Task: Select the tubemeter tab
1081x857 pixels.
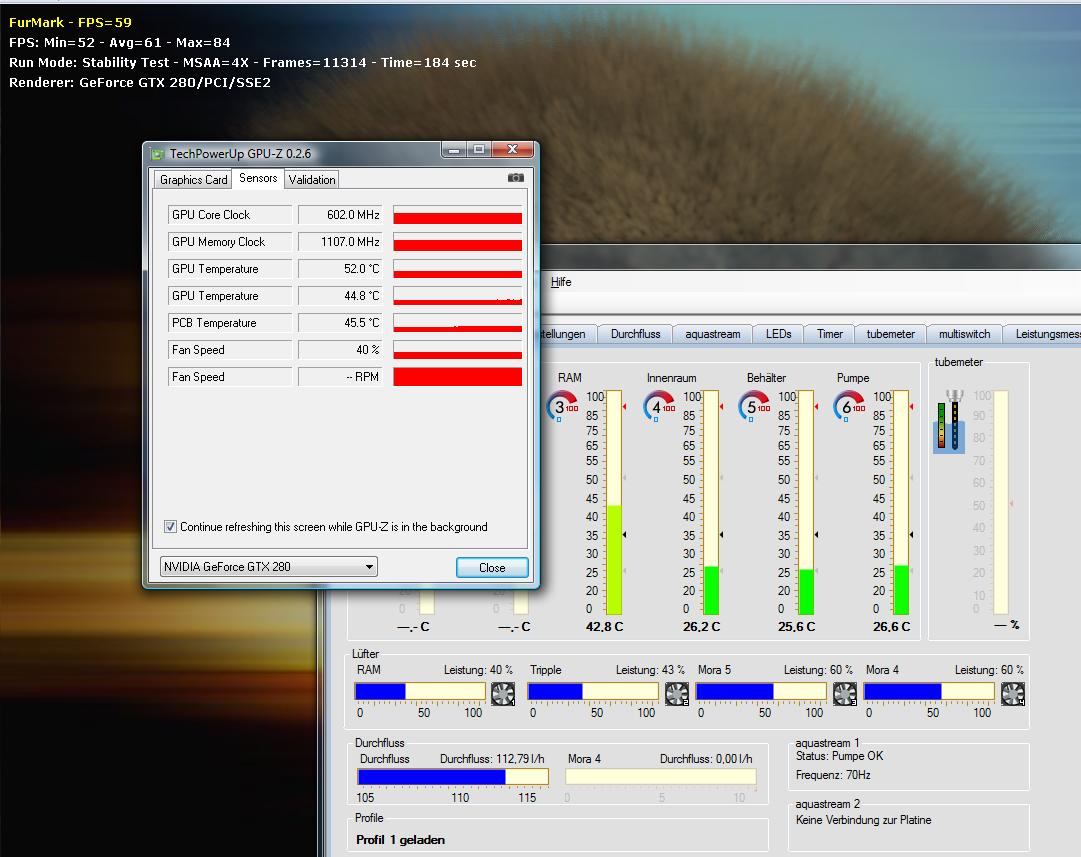Action: (890, 334)
